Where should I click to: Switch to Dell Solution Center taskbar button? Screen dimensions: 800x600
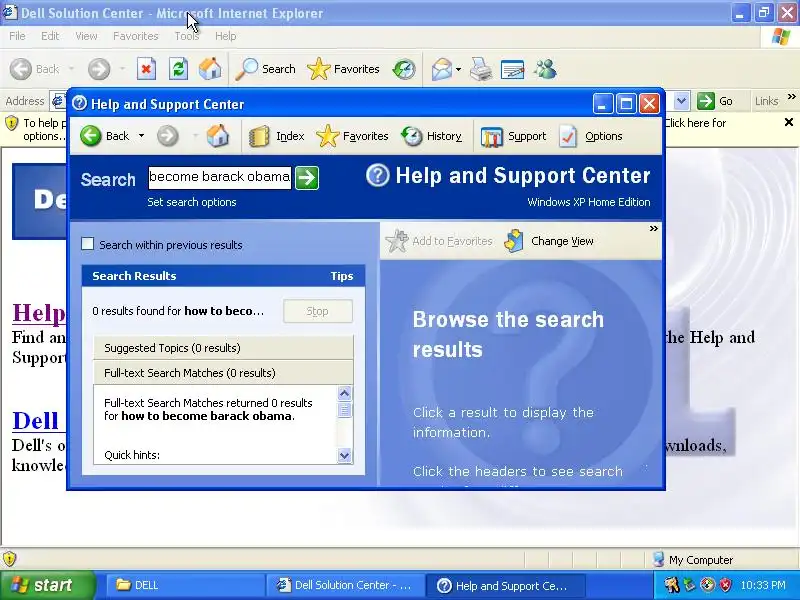coord(344,585)
